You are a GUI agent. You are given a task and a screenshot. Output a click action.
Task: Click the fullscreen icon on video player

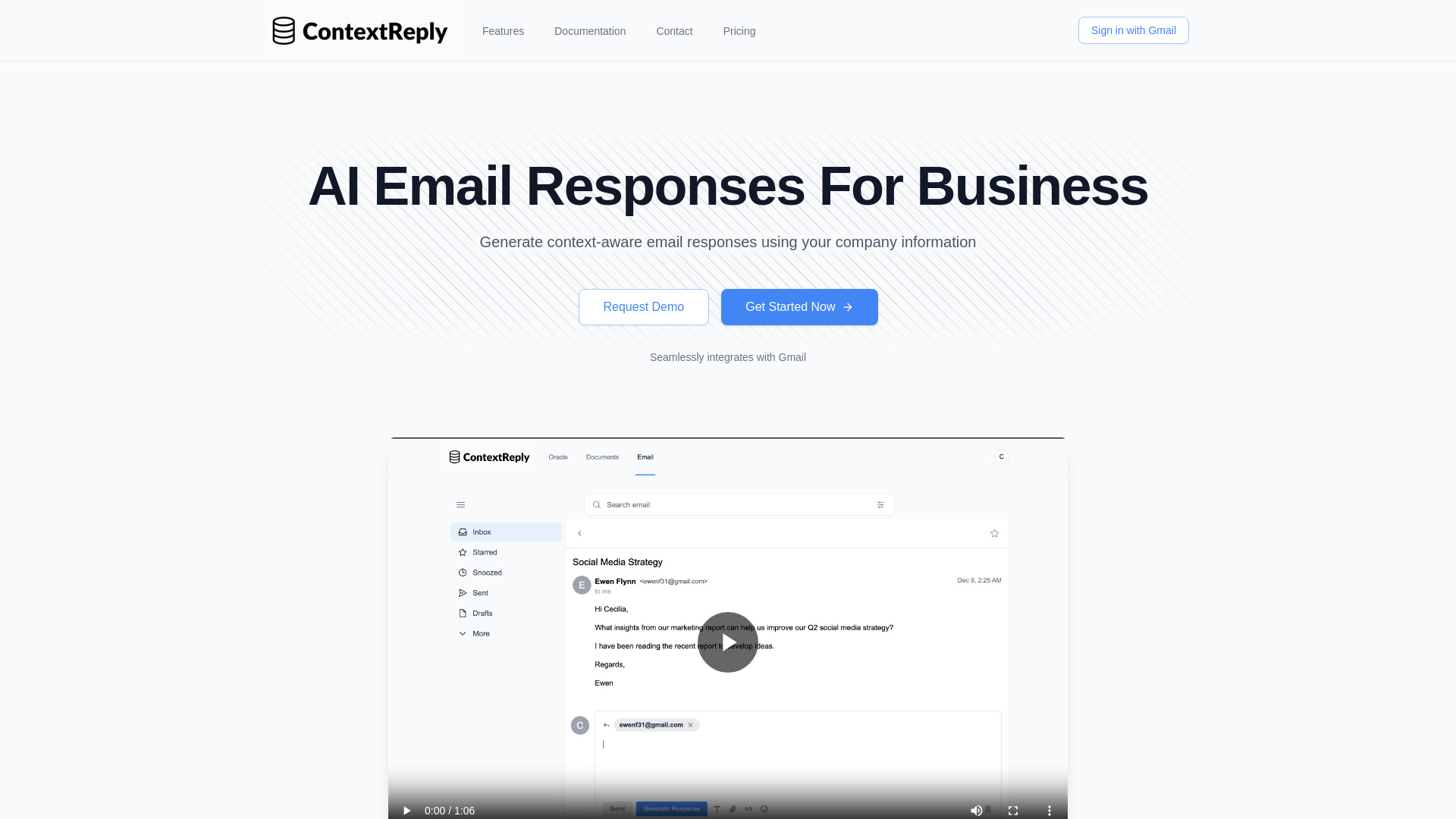tap(1013, 810)
